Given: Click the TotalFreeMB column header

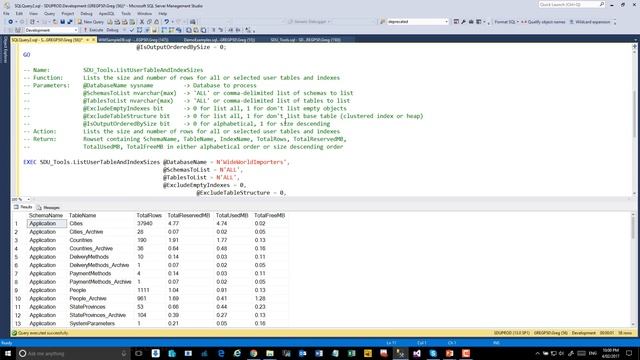Looking at the screenshot, I should (x=270, y=215).
